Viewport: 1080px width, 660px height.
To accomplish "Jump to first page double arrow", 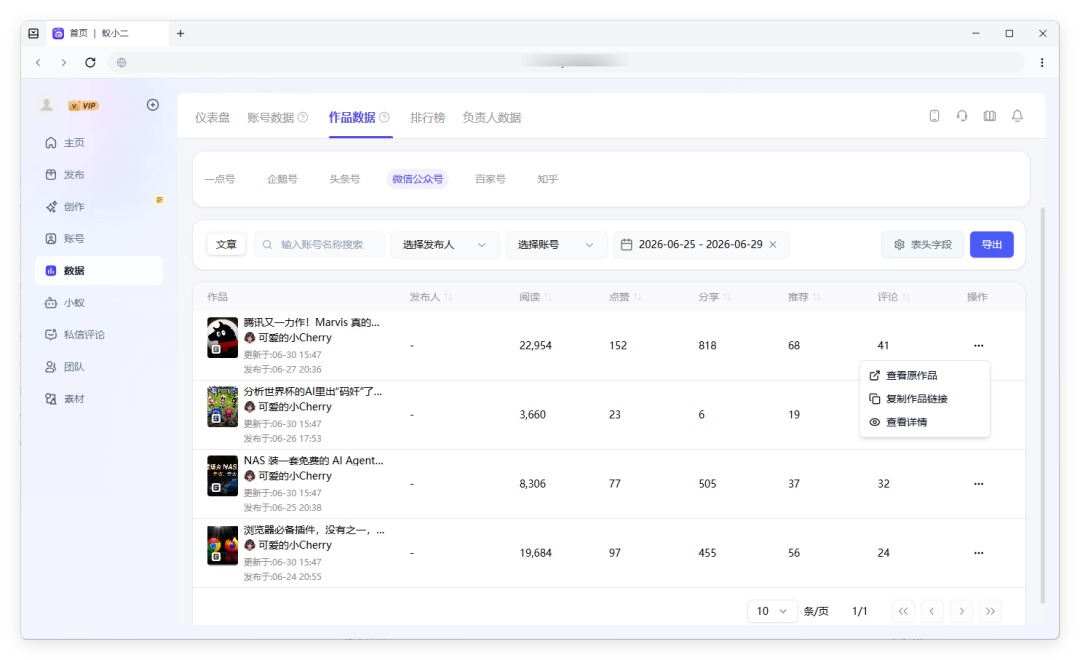I will (x=903, y=611).
